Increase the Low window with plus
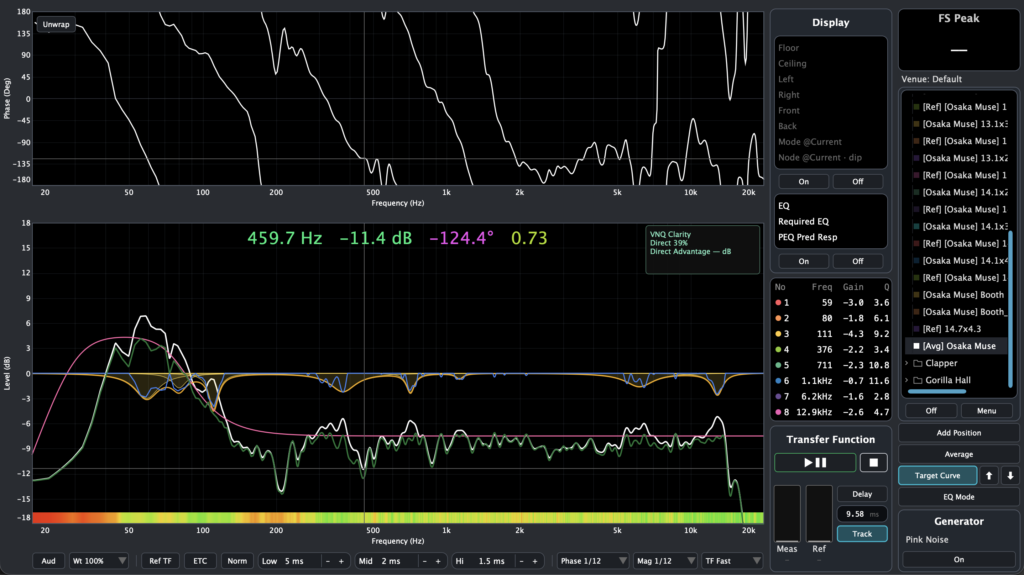Image resolution: width=1024 pixels, height=575 pixels. coord(341,561)
